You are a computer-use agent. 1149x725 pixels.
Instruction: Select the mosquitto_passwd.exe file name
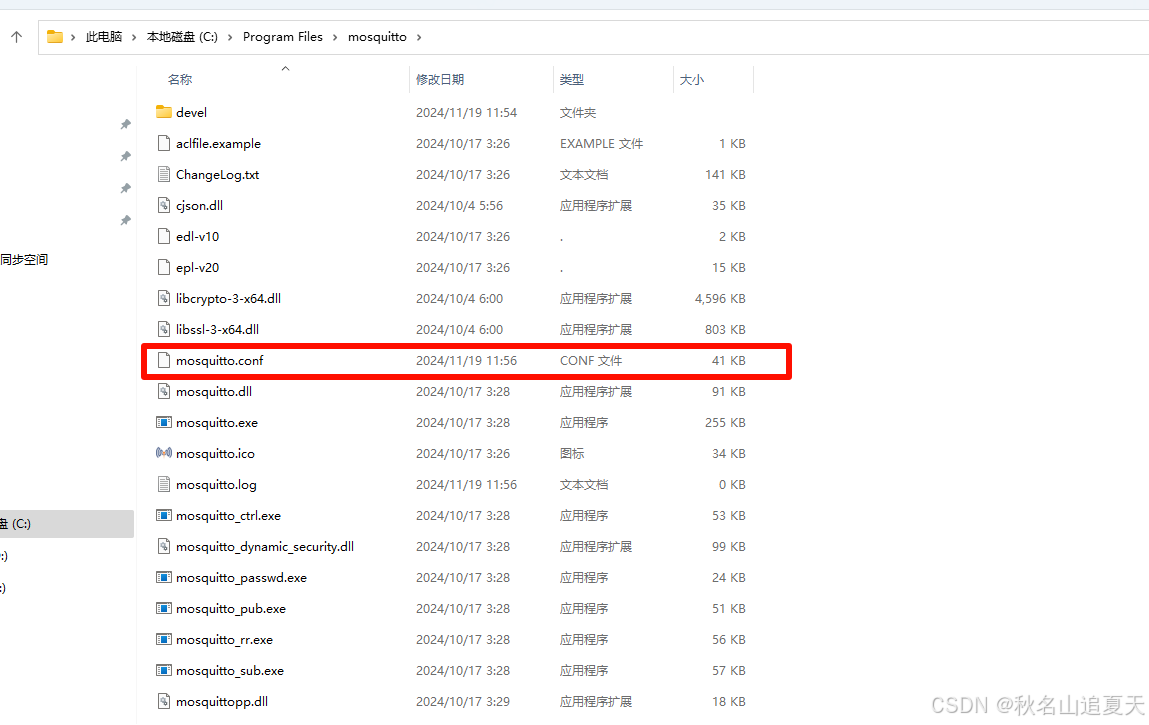242,578
